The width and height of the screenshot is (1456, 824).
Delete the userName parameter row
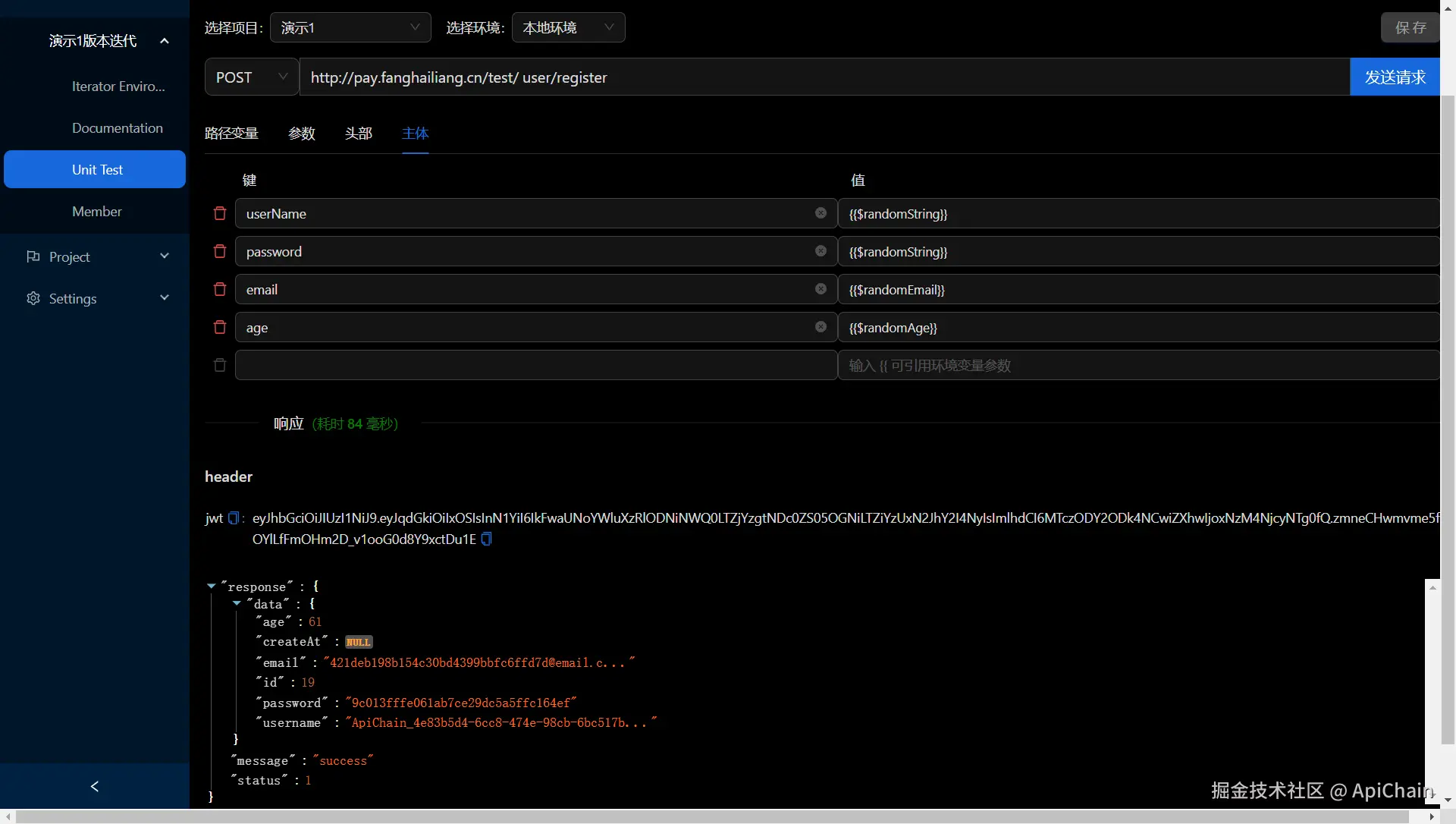click(220, 213)
